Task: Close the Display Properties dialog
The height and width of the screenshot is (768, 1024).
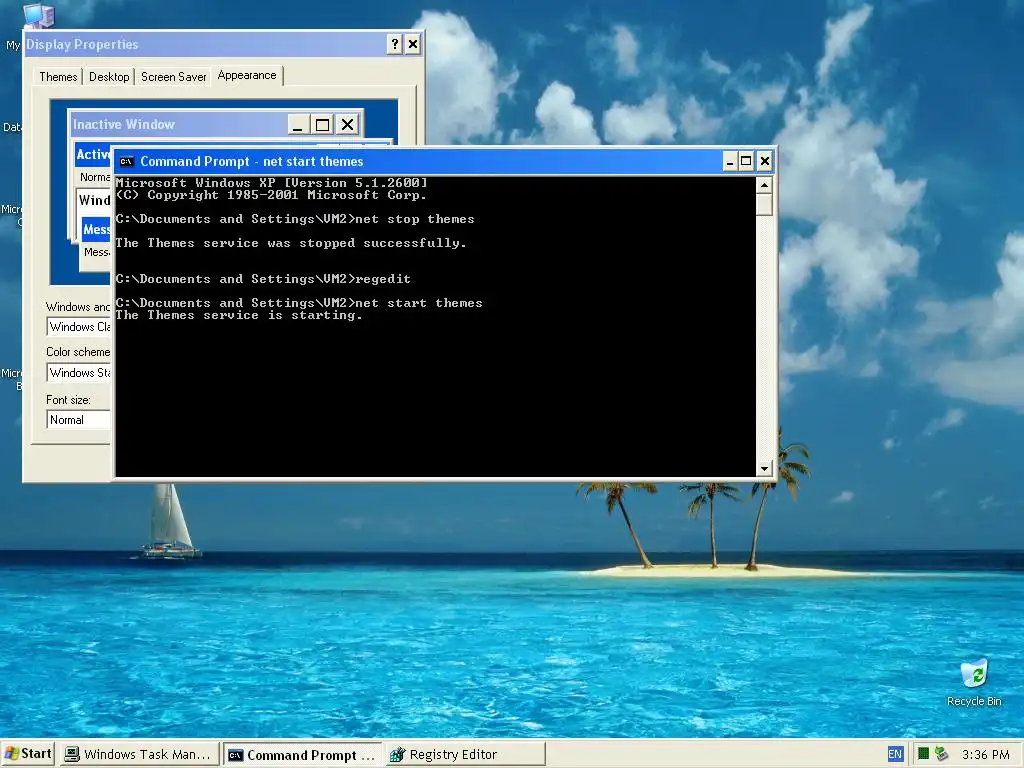Action: 413,44
